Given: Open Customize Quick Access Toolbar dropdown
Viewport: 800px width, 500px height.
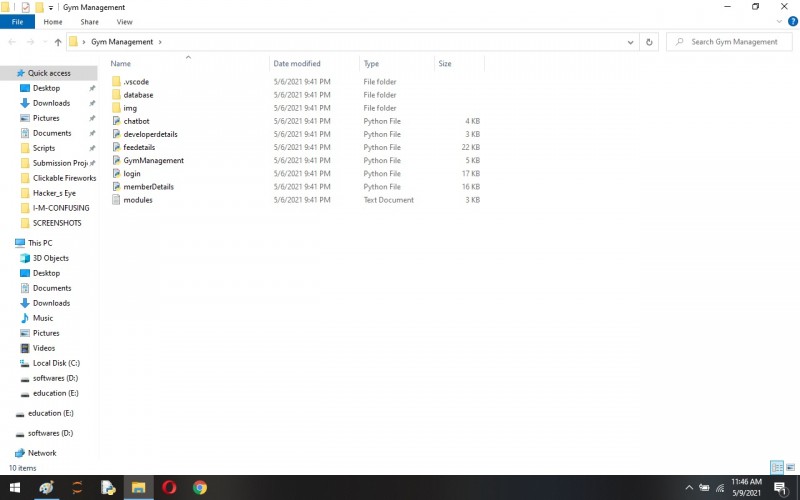Looking at the screenshot, I should [51, 8].
